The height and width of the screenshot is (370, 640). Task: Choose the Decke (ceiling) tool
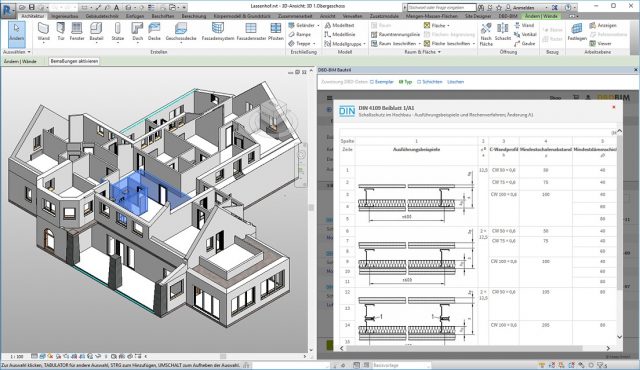(x=154, y=32)
